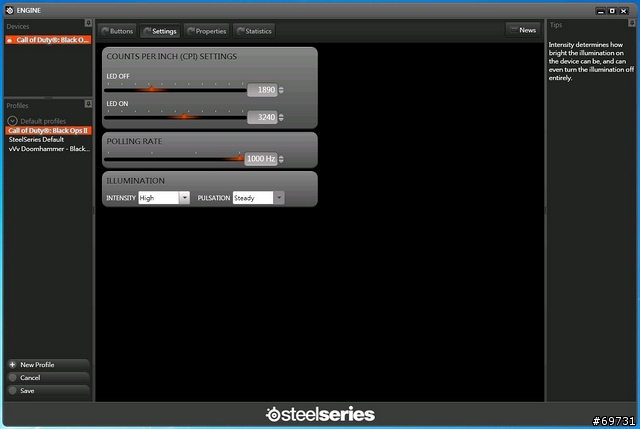Click the ENGINE title bar icon
The width and height of the screenshot is (640, 429).
pyautogui.click(x=10, y=10)
